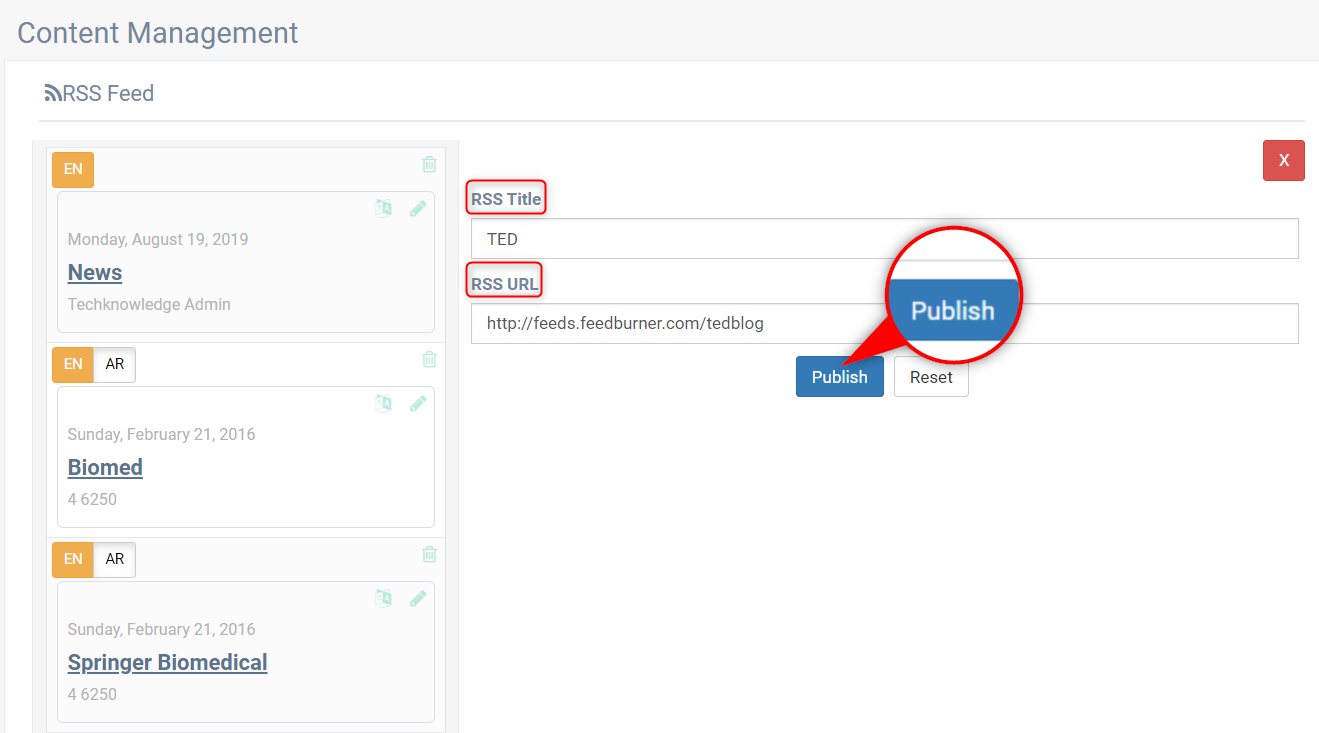Click the date under Biomed's EN/AR tabs
Screen dimensions: 1319x733
(x=161, y=434)
